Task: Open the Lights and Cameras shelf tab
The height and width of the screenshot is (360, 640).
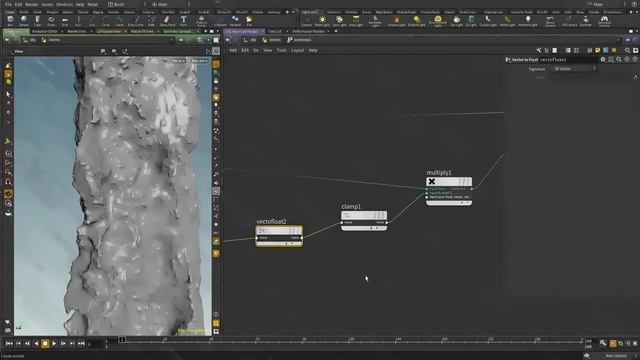Action: tap(311, 12)
